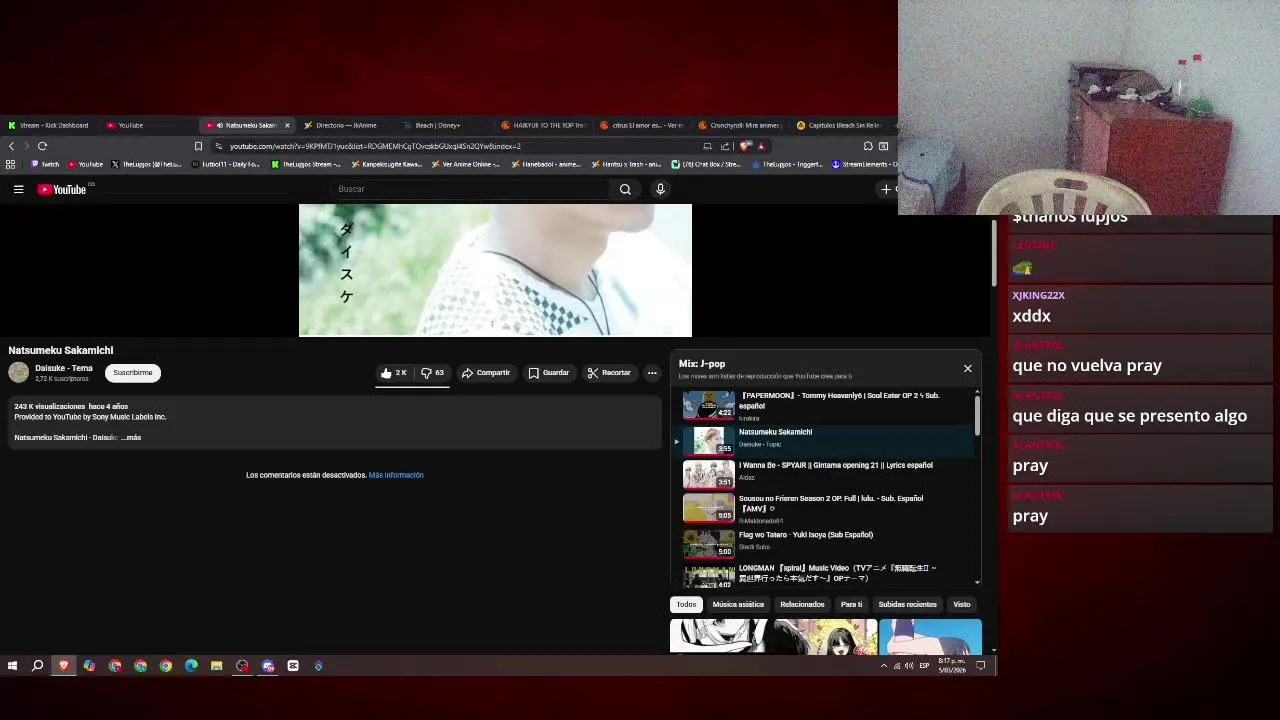This screenshot has width=1280, height=720.
Task: Select the Música asiática filter chip
Action: click(738, 604)
